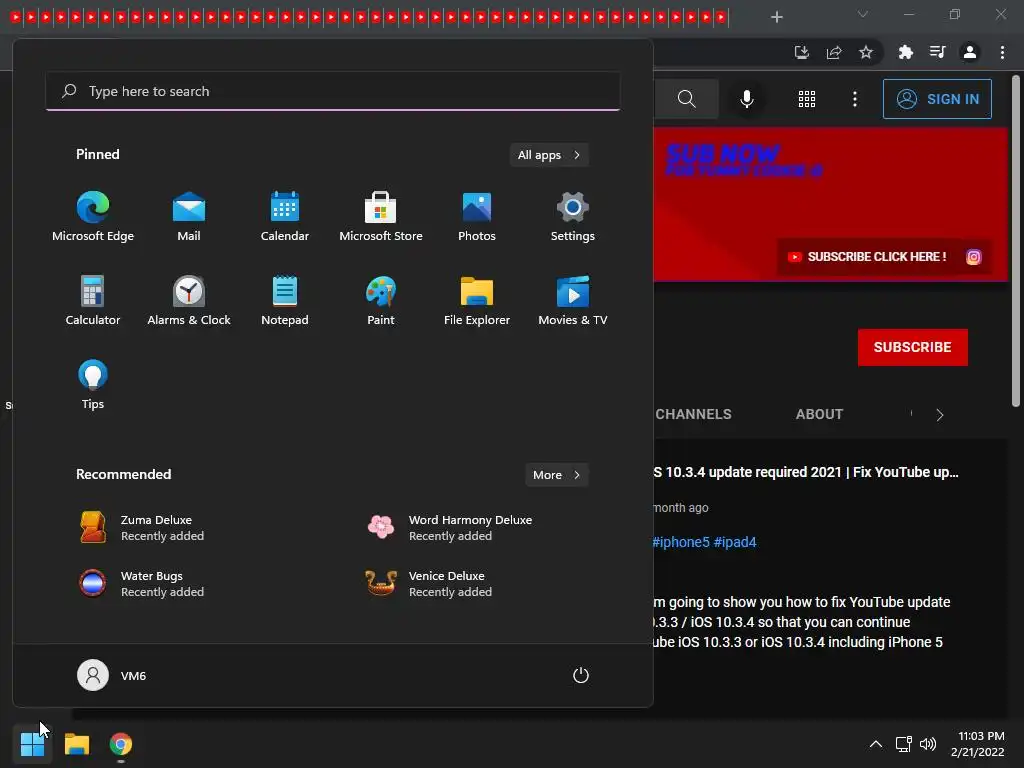The width and height of the screenshot is (1024, 768).
Task: Show hidden system tray icons
Action: pyautogui.click(x=876, y=744)
